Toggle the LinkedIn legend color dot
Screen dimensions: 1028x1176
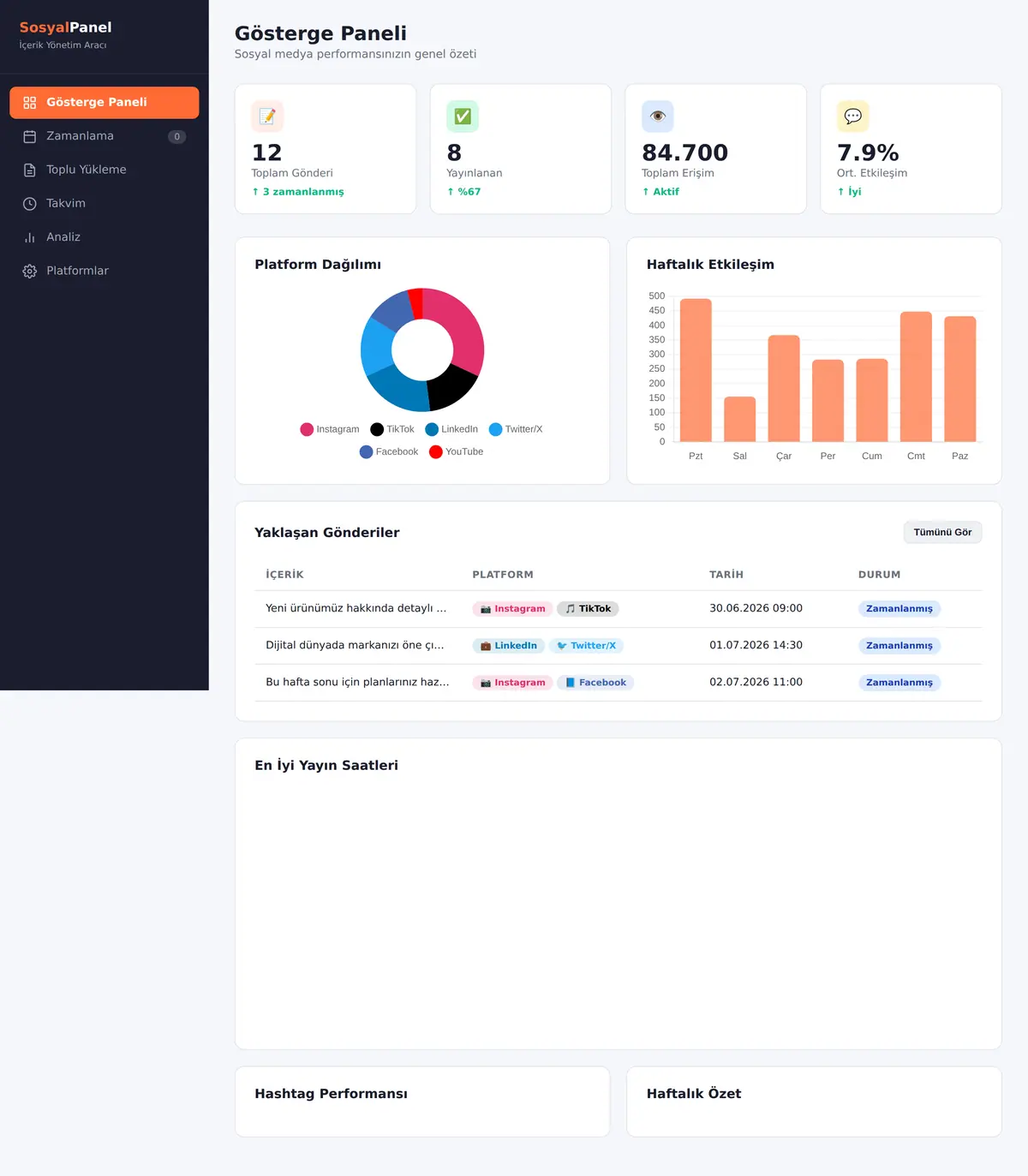point(432,429)
